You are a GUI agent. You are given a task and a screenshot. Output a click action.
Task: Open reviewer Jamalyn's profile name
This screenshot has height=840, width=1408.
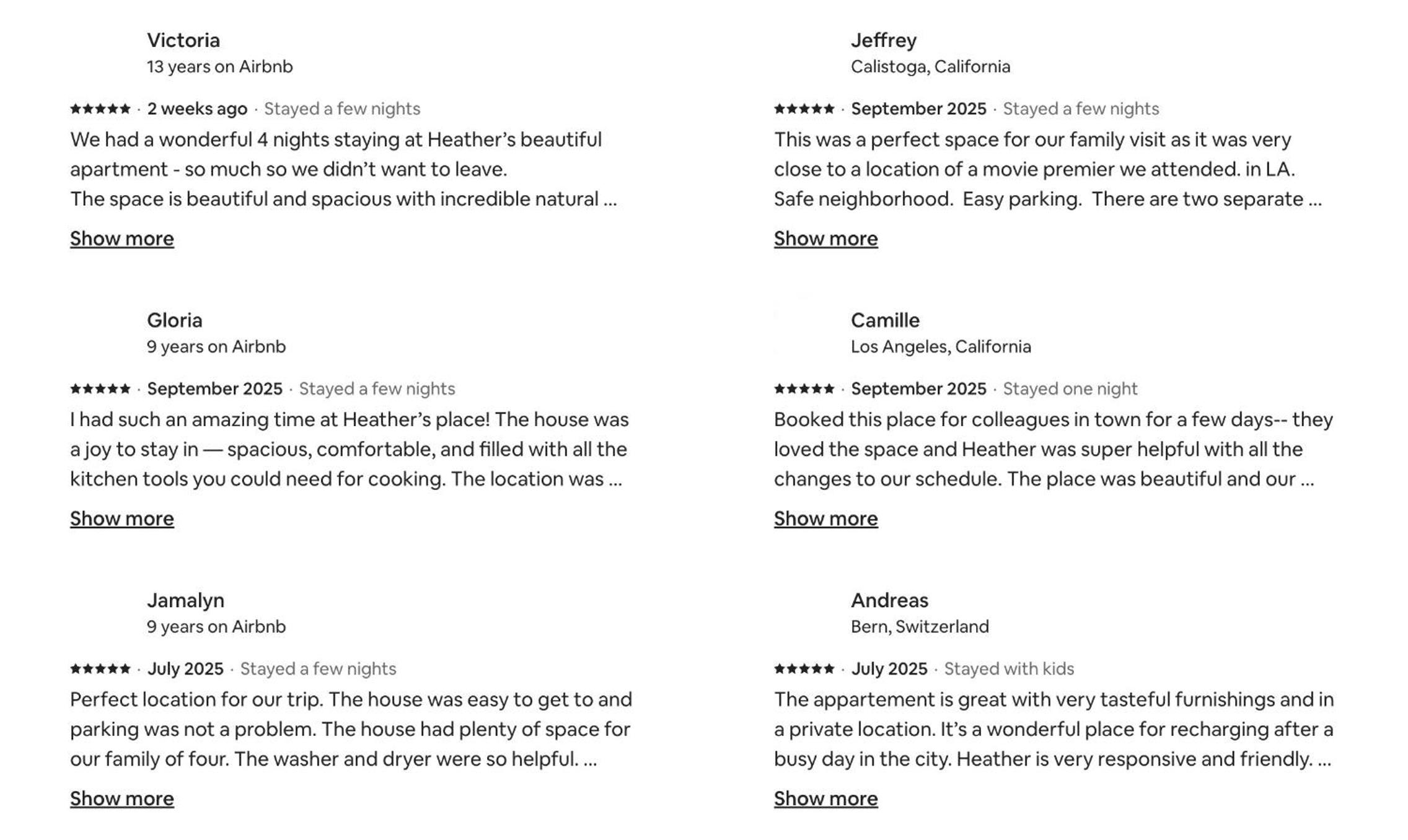(185, 600)
